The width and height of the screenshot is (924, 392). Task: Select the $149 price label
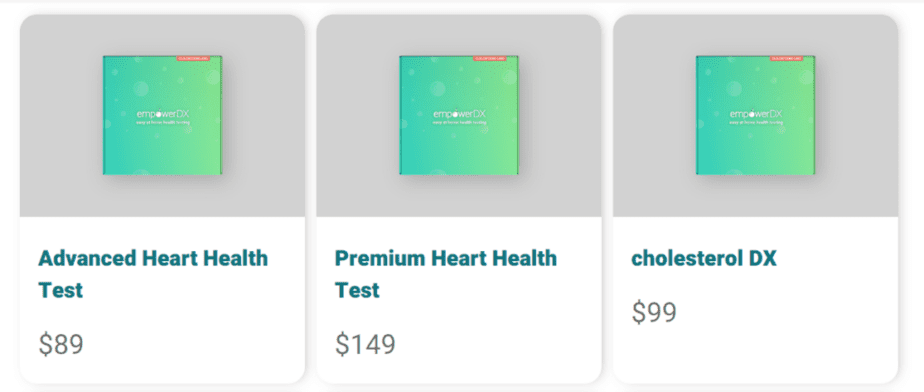pos(365,344)
